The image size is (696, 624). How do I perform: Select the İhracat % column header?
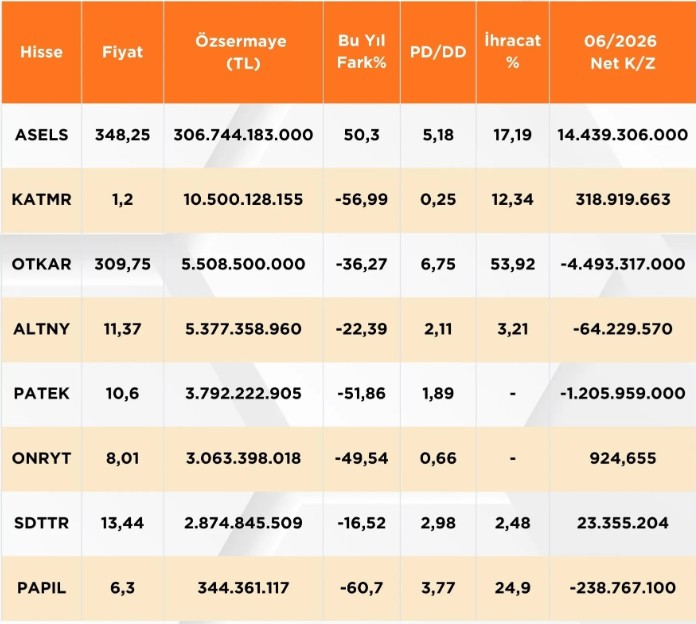(x=513, y=52)
